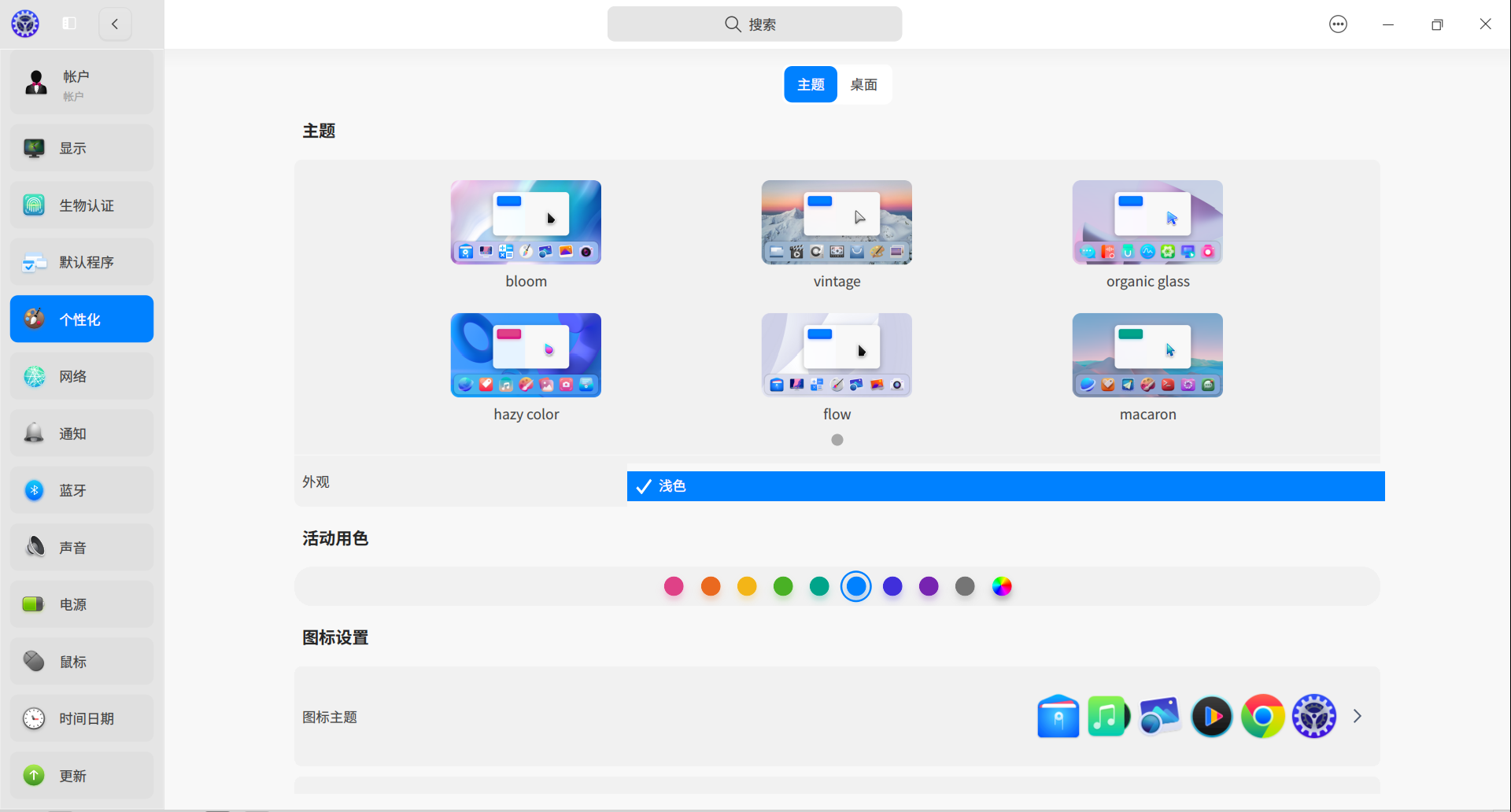Select the flow theme thumbnail

837,355
